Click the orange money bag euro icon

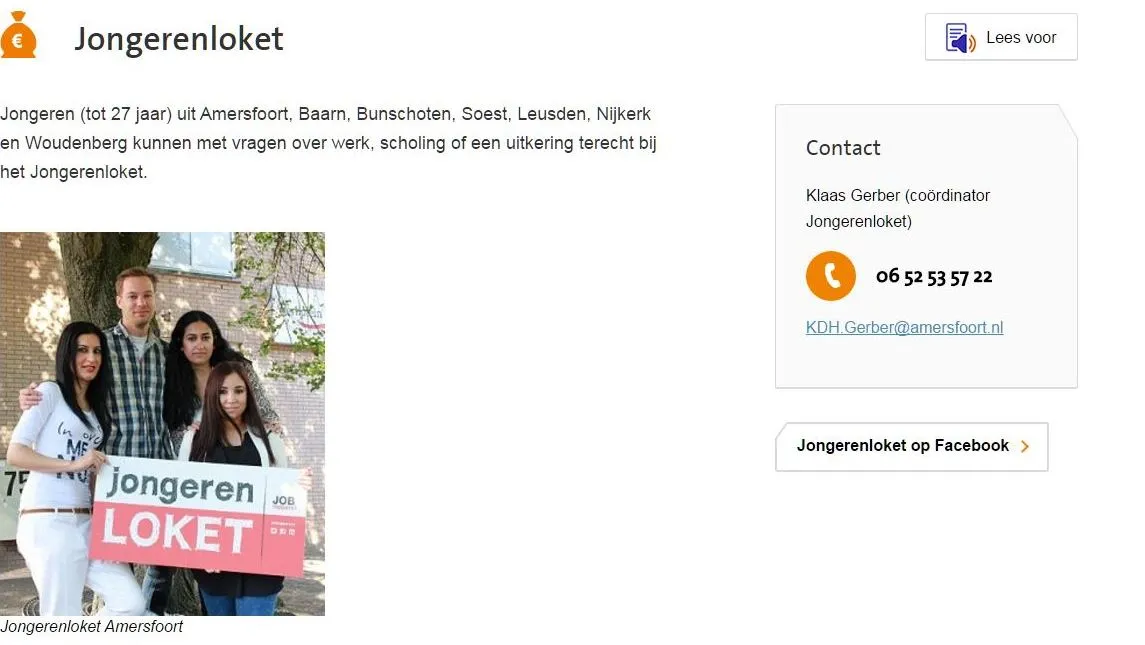coord(18,35)
